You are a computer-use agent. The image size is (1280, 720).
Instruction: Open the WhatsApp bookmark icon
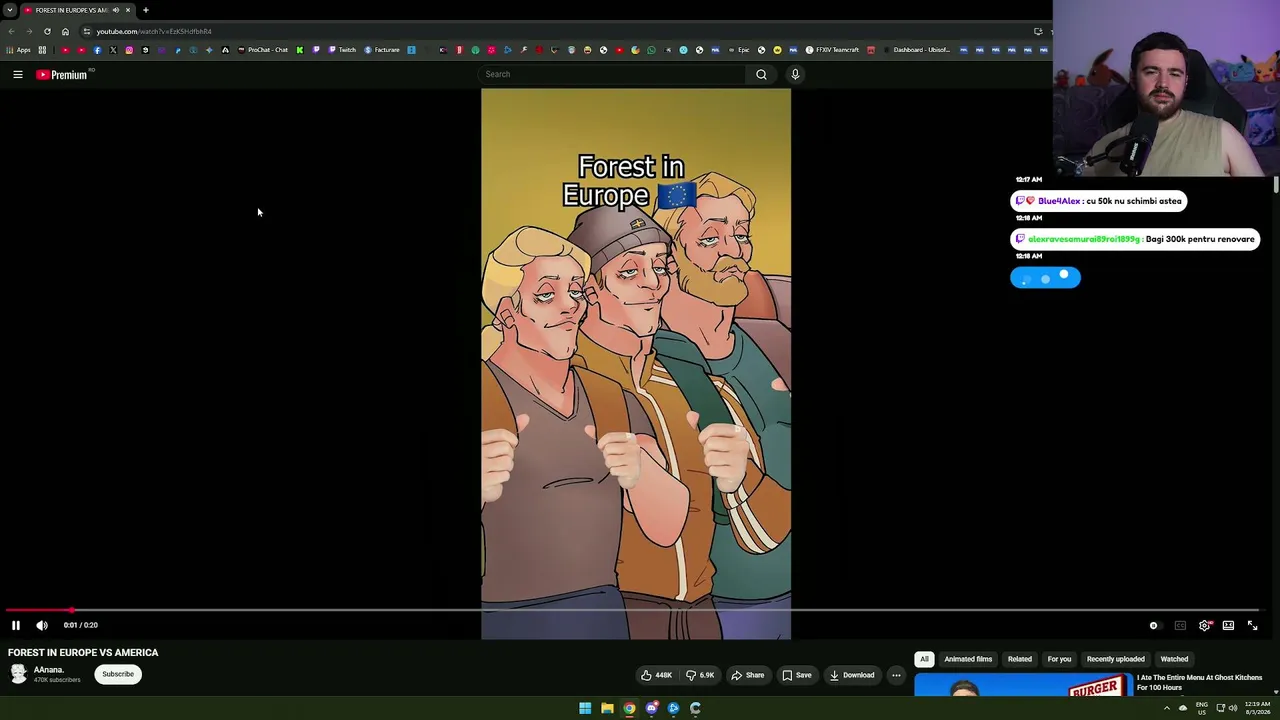tap(651, 50)
